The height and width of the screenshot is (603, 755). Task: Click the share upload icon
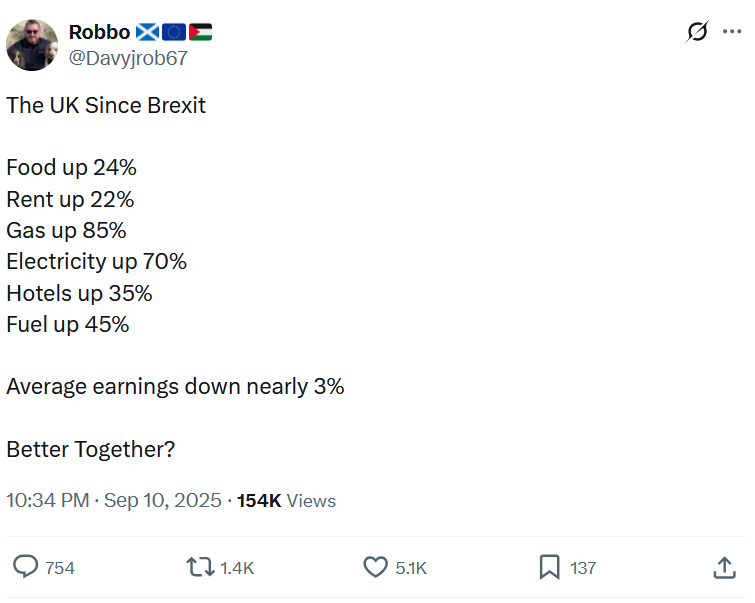point(724,567)
